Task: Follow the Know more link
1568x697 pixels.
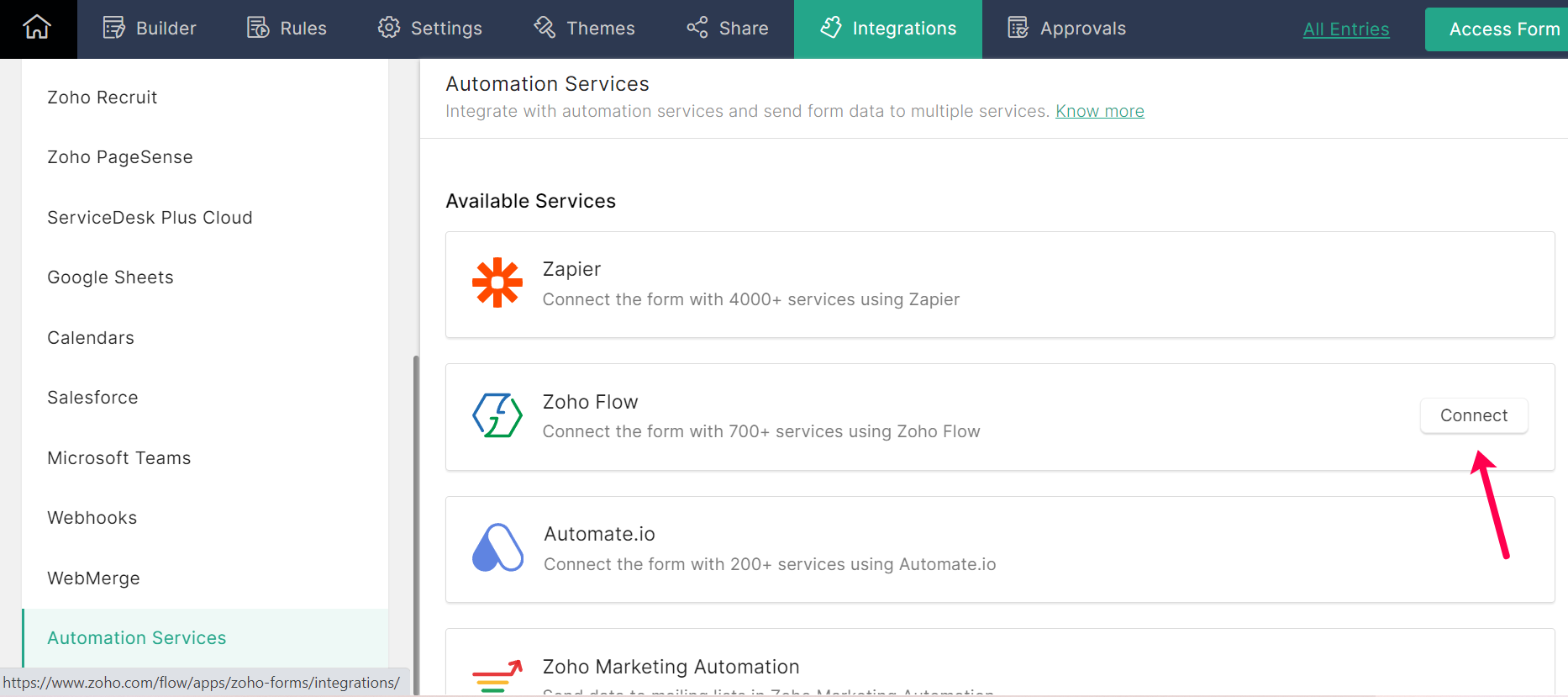Action: tap(1100, 111)
